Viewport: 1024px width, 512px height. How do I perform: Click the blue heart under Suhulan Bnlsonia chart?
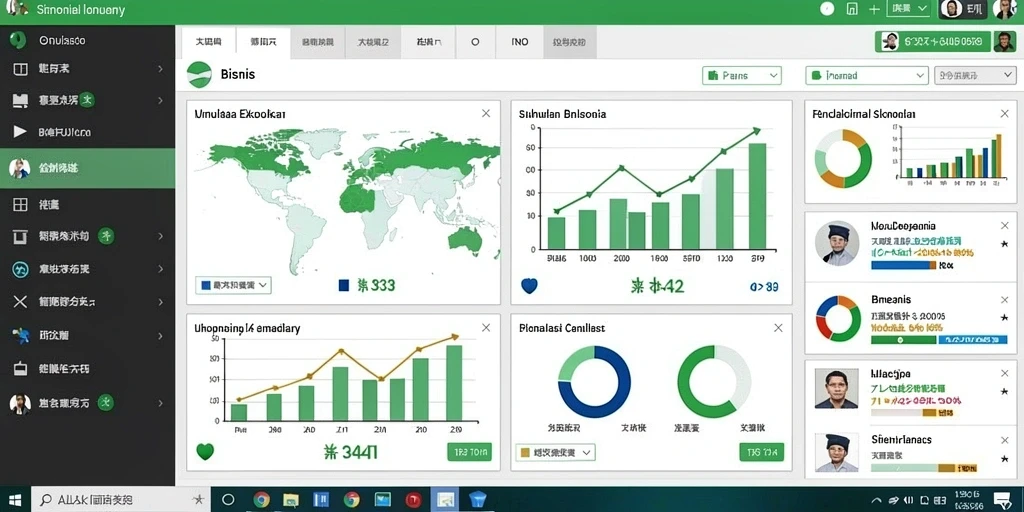[x=529, y=285]
